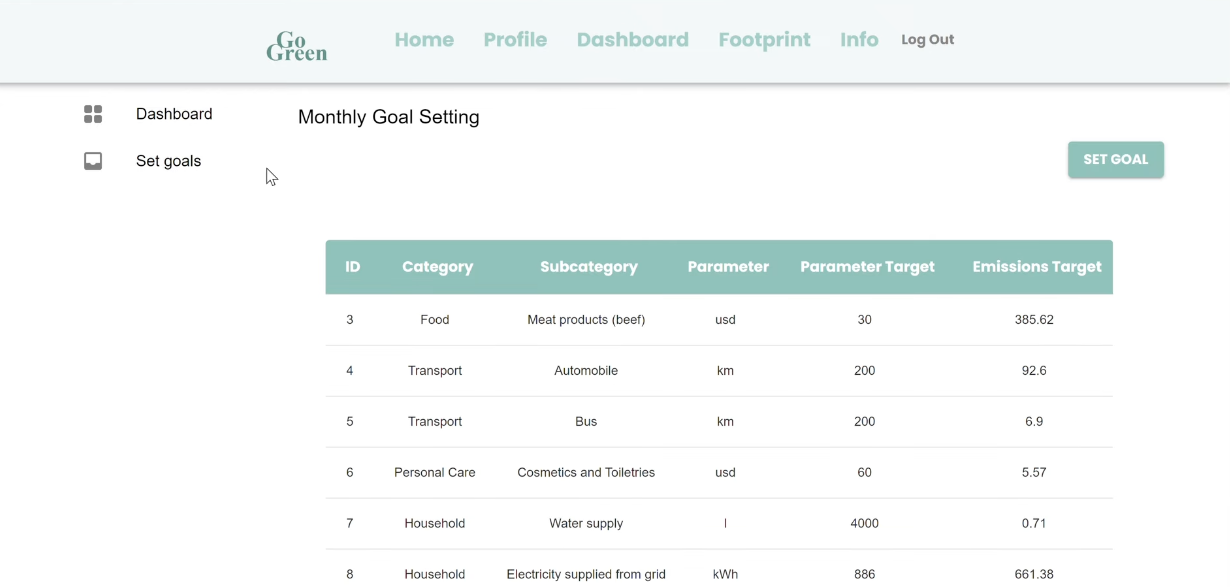Viewport: 1230px width, 588px height.
Task: Select the Automobile transport row
Action: click(x=586, y=371)
